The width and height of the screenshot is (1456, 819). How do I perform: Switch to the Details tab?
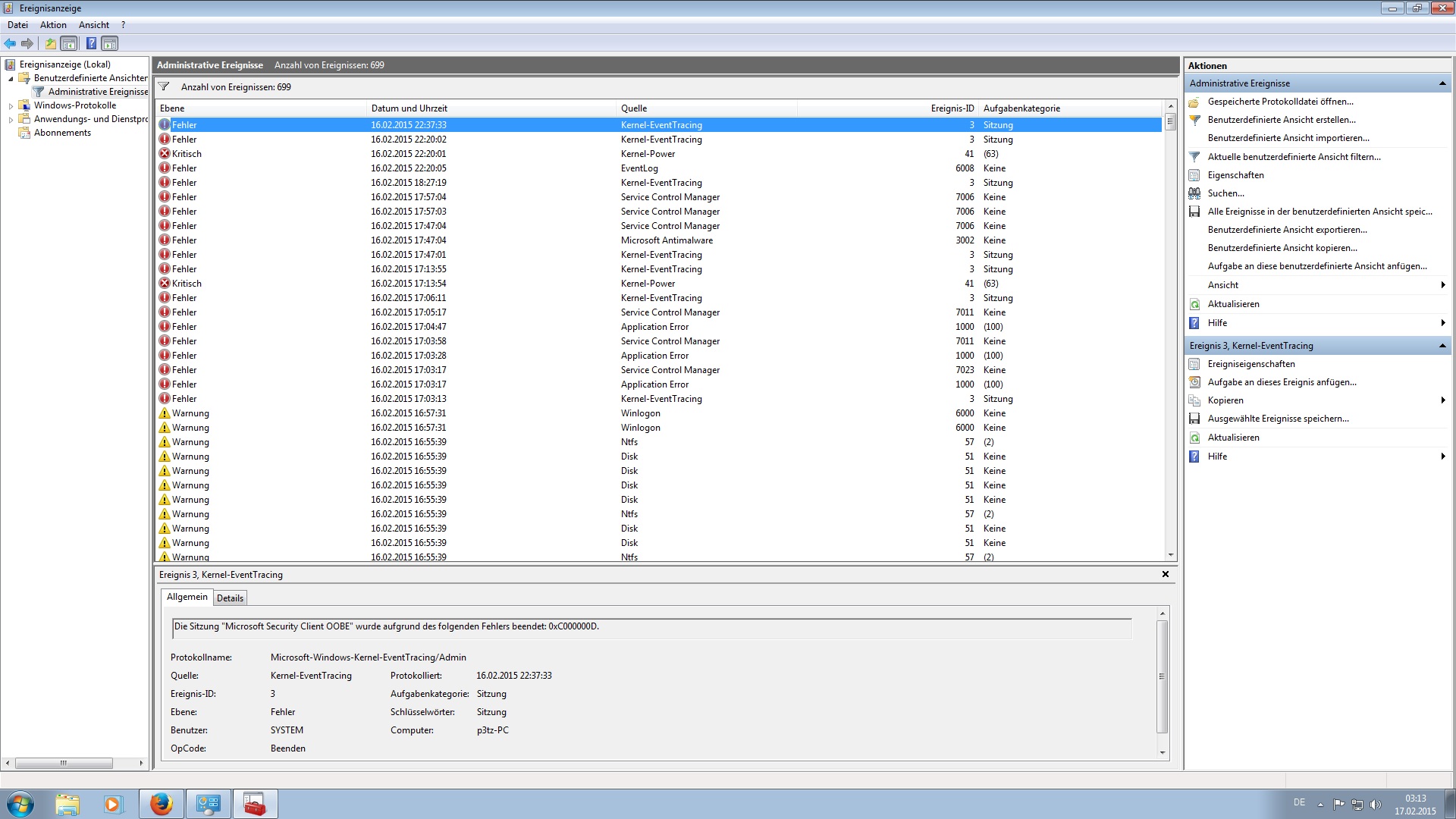click(230, 598)
